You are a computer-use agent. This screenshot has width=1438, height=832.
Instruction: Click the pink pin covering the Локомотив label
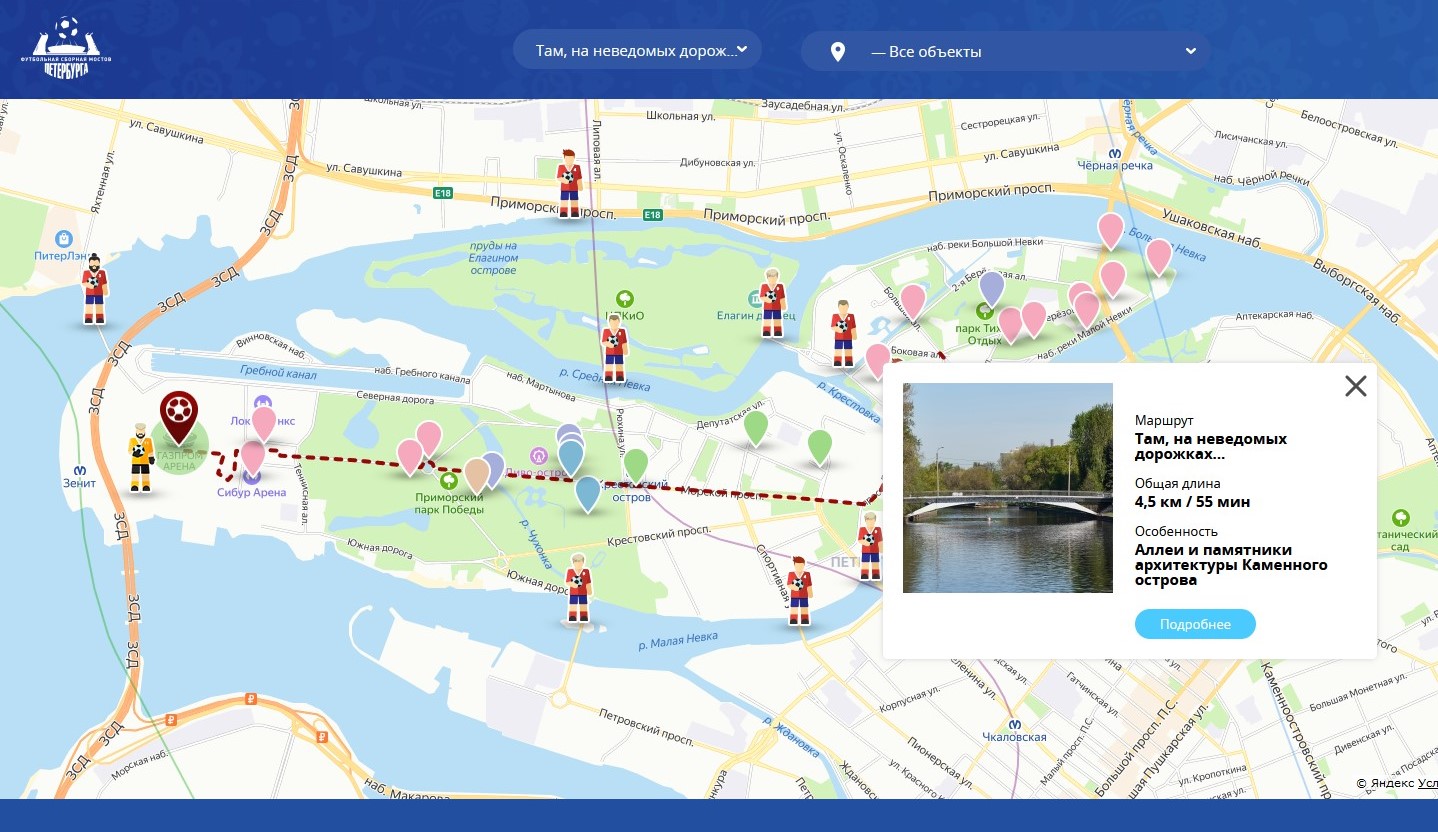pos(263,424)
